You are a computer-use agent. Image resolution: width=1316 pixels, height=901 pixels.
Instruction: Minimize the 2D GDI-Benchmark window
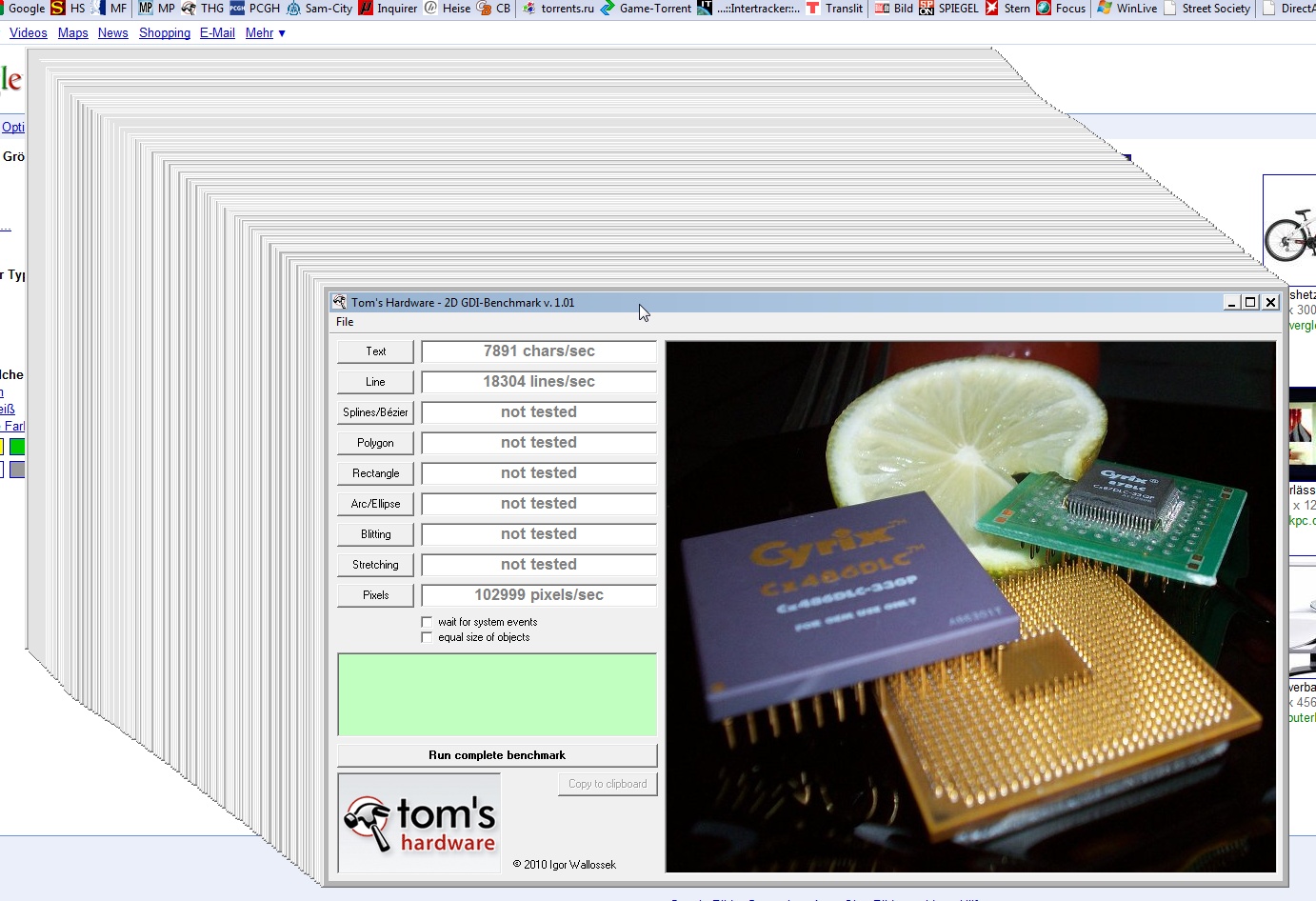click(x=1231, y=302)
